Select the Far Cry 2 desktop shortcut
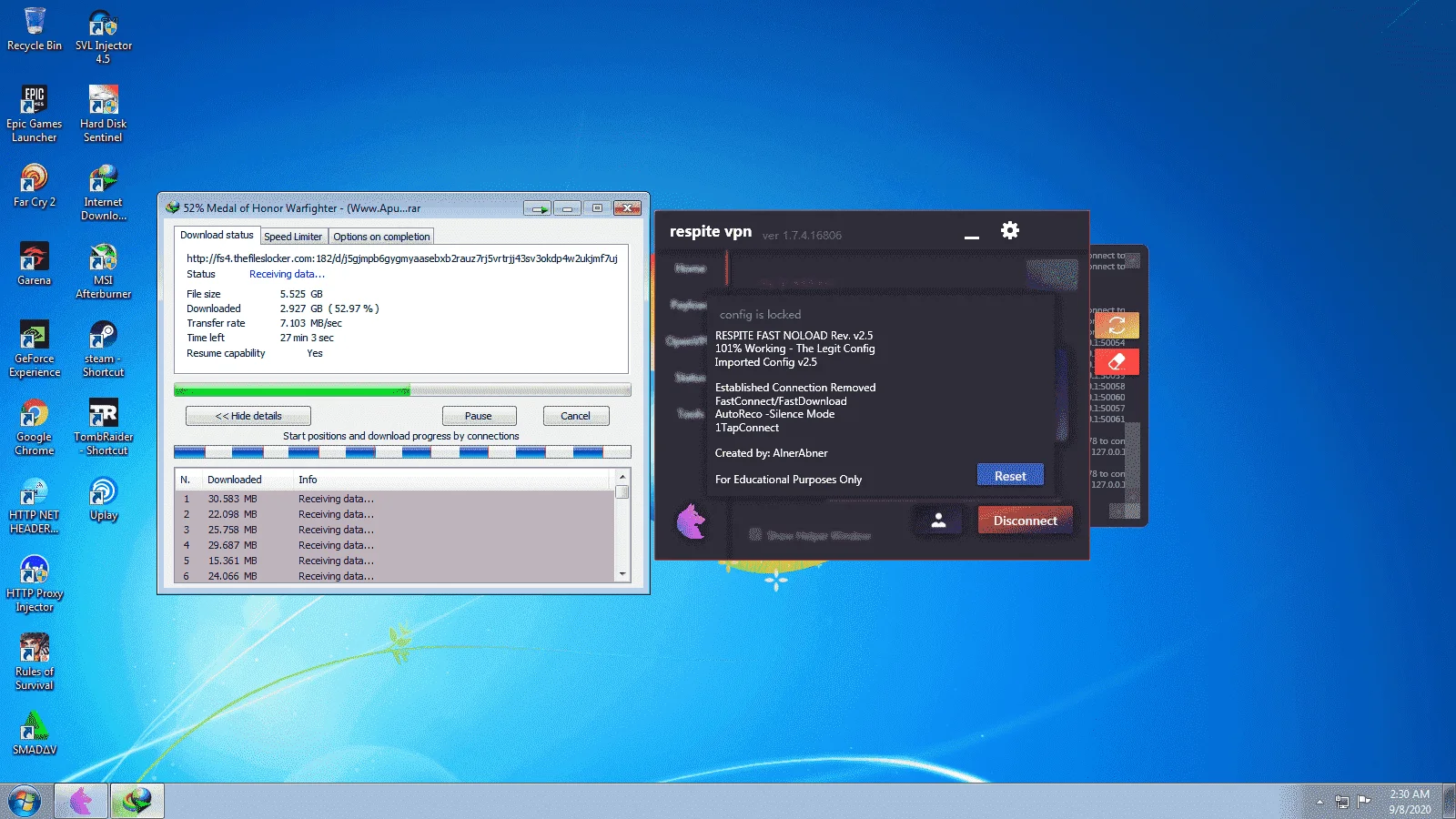This screenshot has width=1456, height=819. 35,186
